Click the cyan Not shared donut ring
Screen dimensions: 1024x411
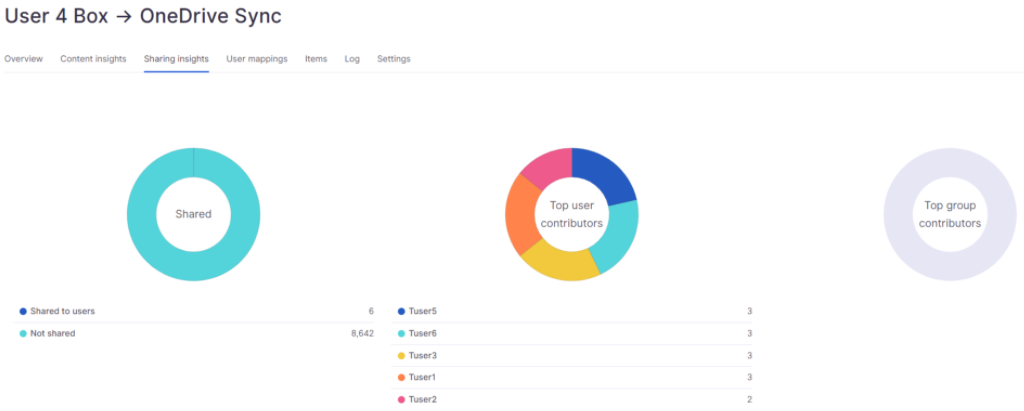[x=144, y=214]
